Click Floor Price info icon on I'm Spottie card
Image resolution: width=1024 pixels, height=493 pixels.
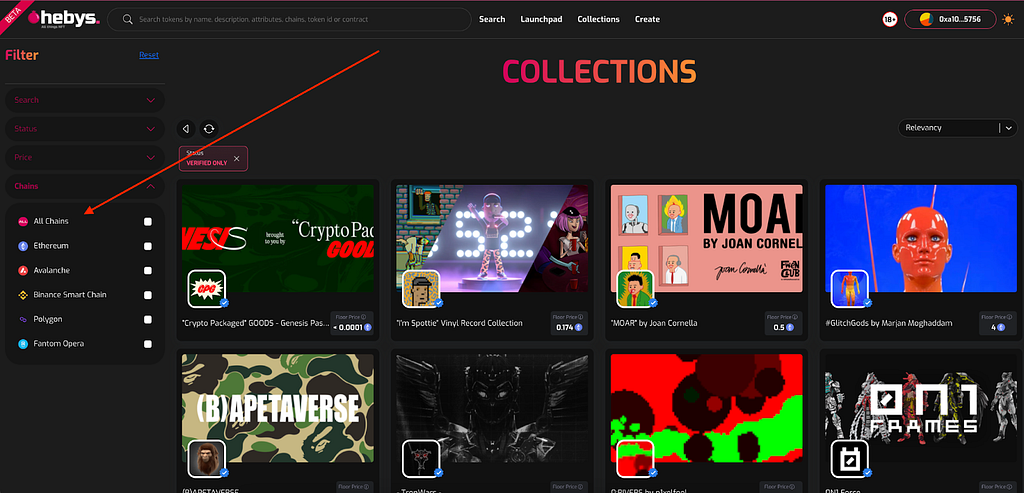pos(583,316)
